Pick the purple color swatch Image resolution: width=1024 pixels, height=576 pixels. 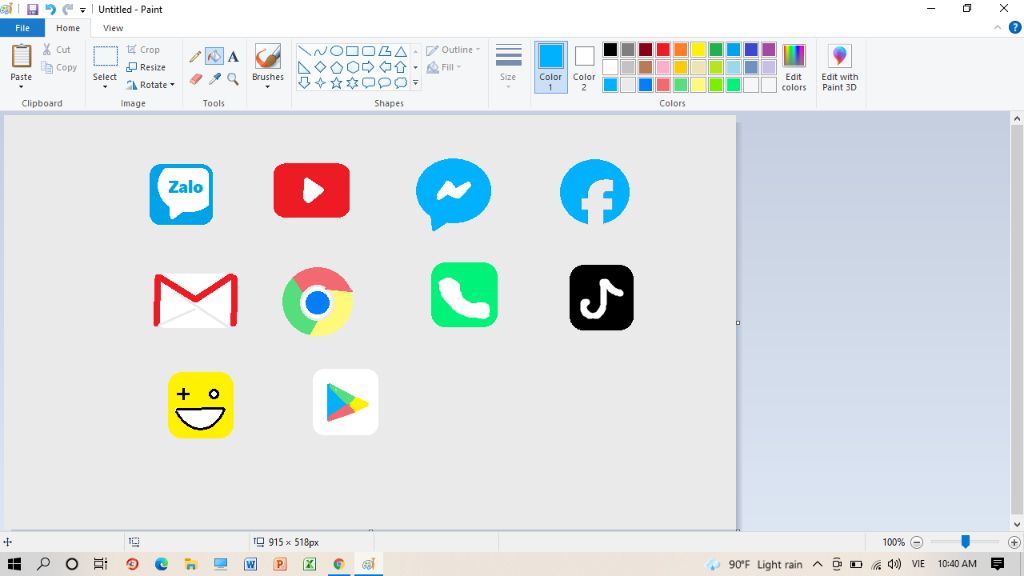click(769, 50)
